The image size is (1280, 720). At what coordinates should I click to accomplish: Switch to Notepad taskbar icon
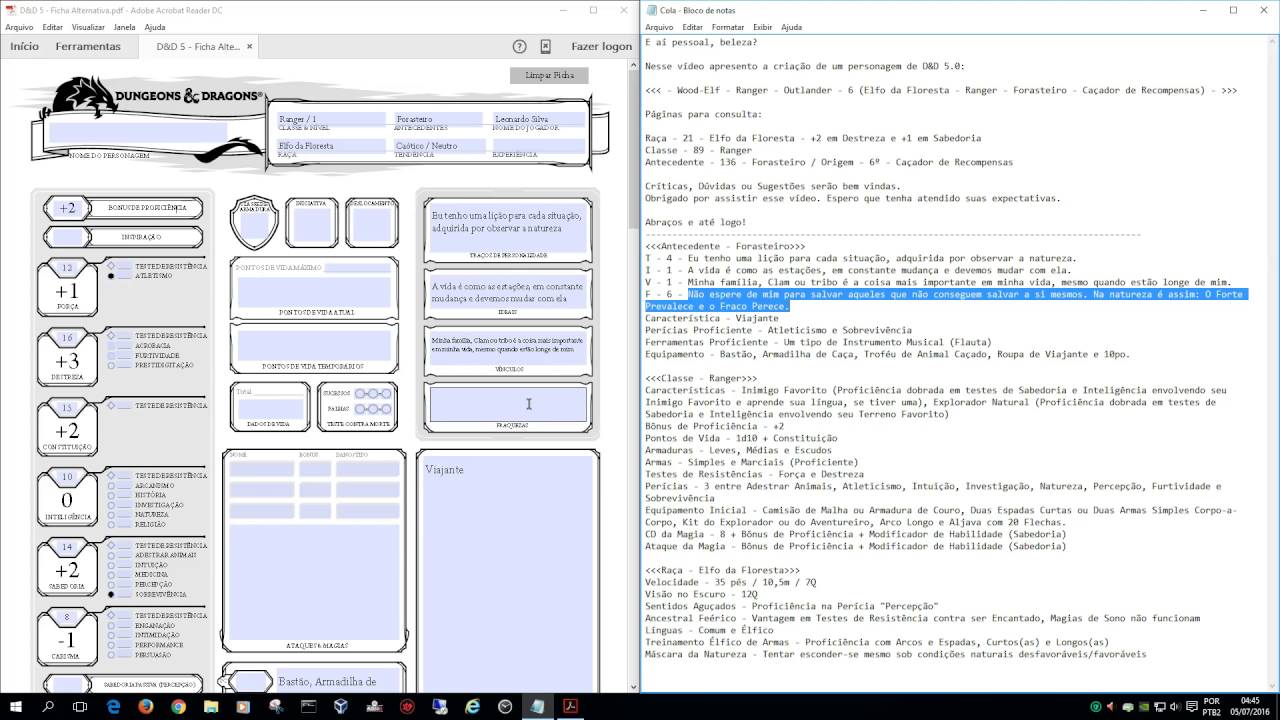[x=537, y=706]
